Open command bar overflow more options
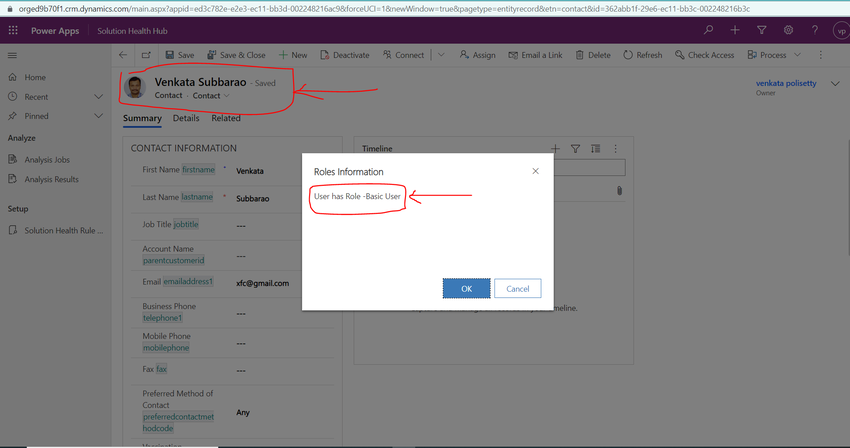The image size is (850, 448). point(821,55)
